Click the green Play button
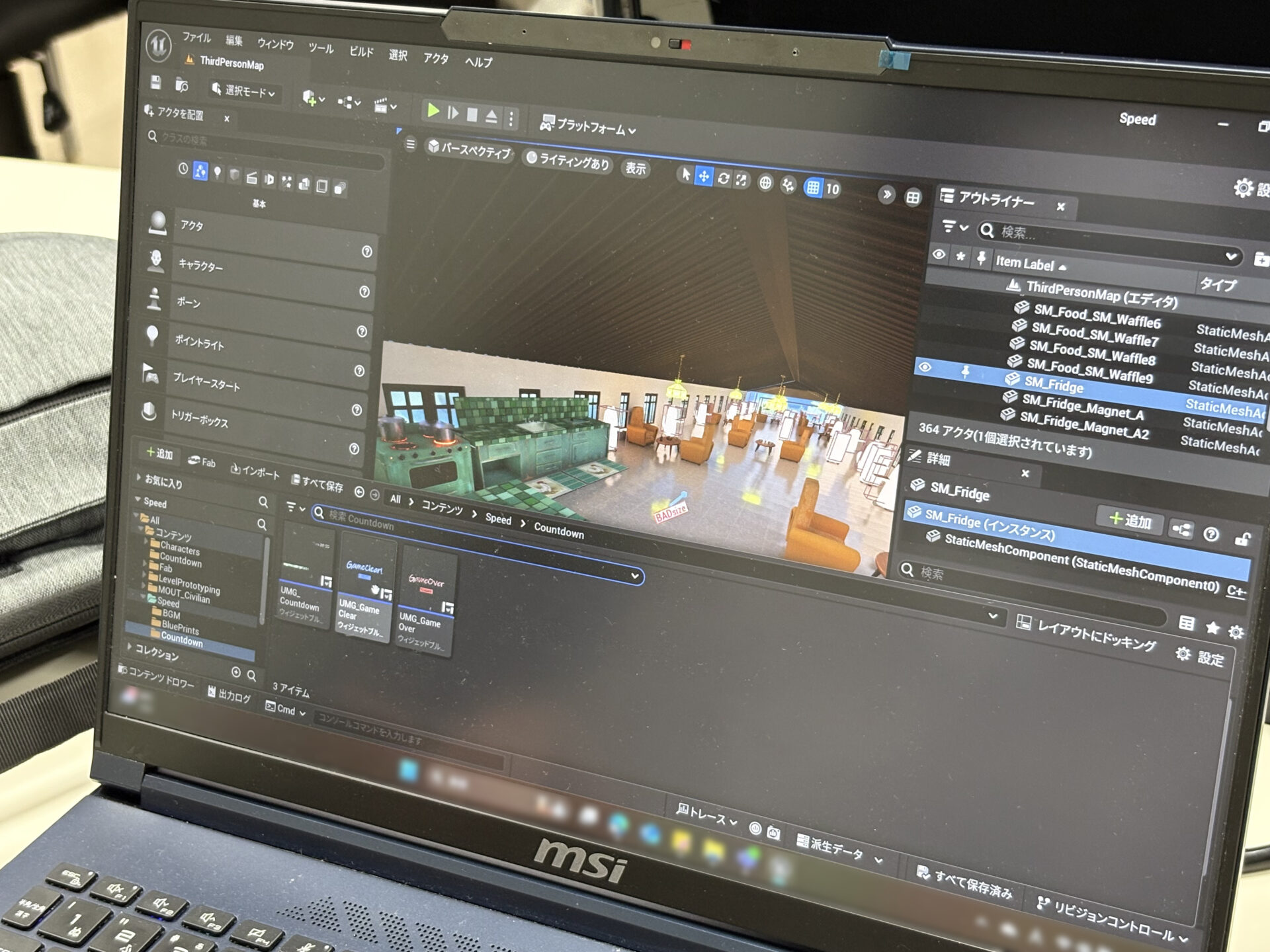Screen dimensions: 1270x952 coord(433,110)
